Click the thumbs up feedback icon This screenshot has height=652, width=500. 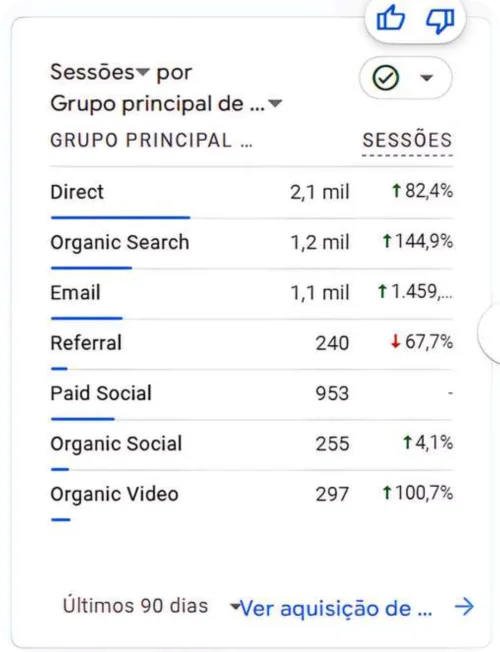pyautogui.click(x=390, y=19)
